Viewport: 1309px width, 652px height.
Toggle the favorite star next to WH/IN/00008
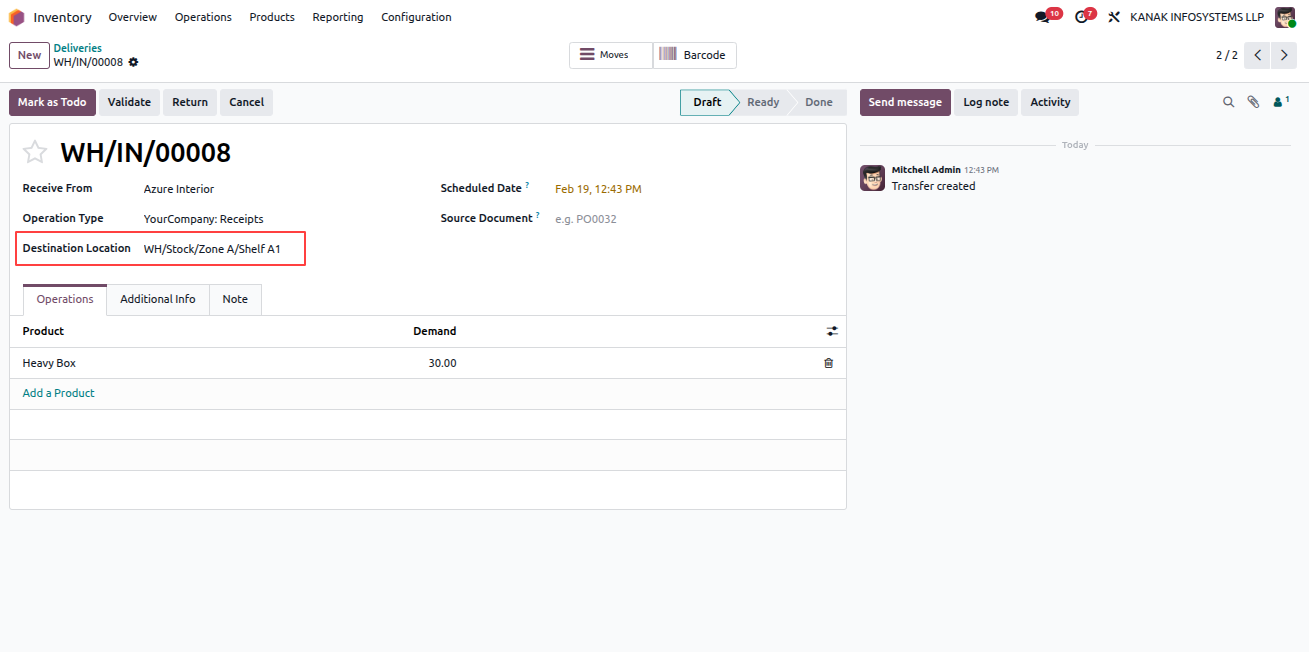[35, 152]
